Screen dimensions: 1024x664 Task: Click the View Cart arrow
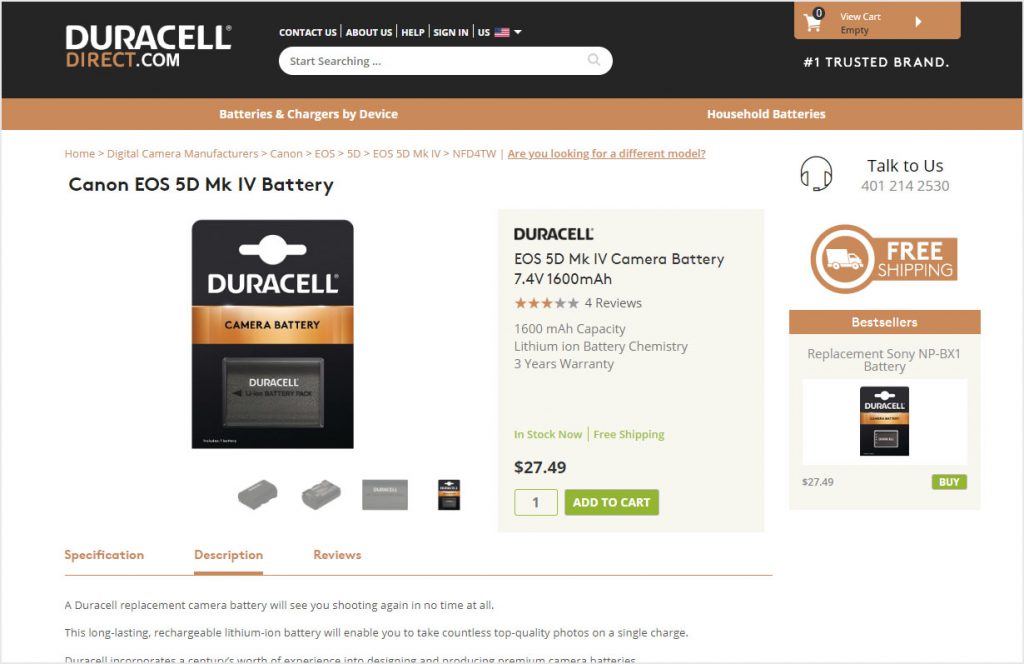click(918, 22)
